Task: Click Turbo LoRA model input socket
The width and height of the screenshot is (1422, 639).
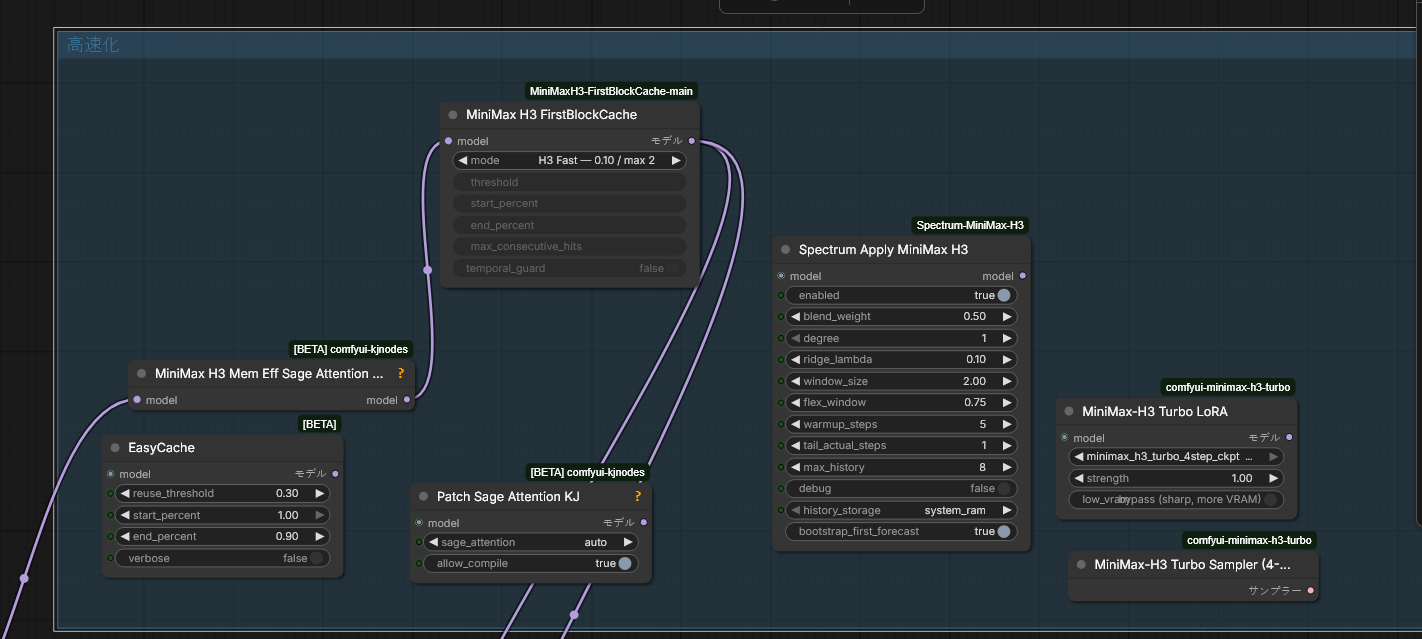Action: [1064, 438]
